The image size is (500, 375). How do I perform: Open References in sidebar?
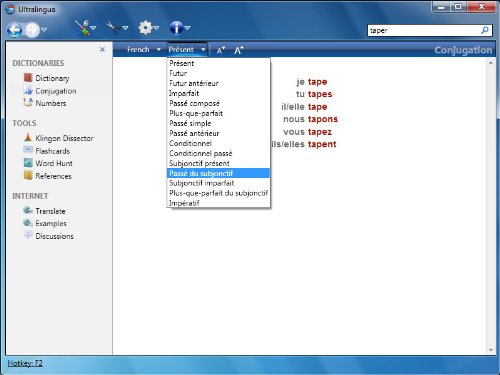pyautogui.click(x=53, y=176)
